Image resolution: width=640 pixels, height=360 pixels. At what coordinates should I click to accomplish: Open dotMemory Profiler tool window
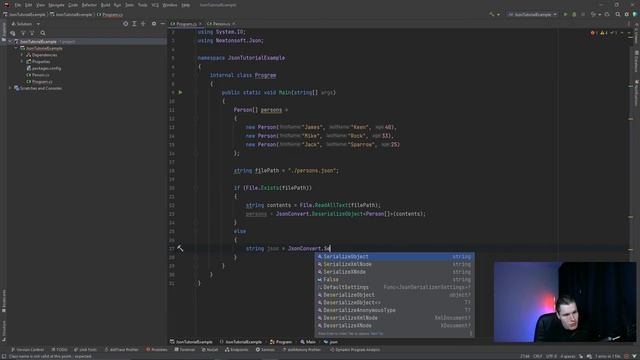301,350
